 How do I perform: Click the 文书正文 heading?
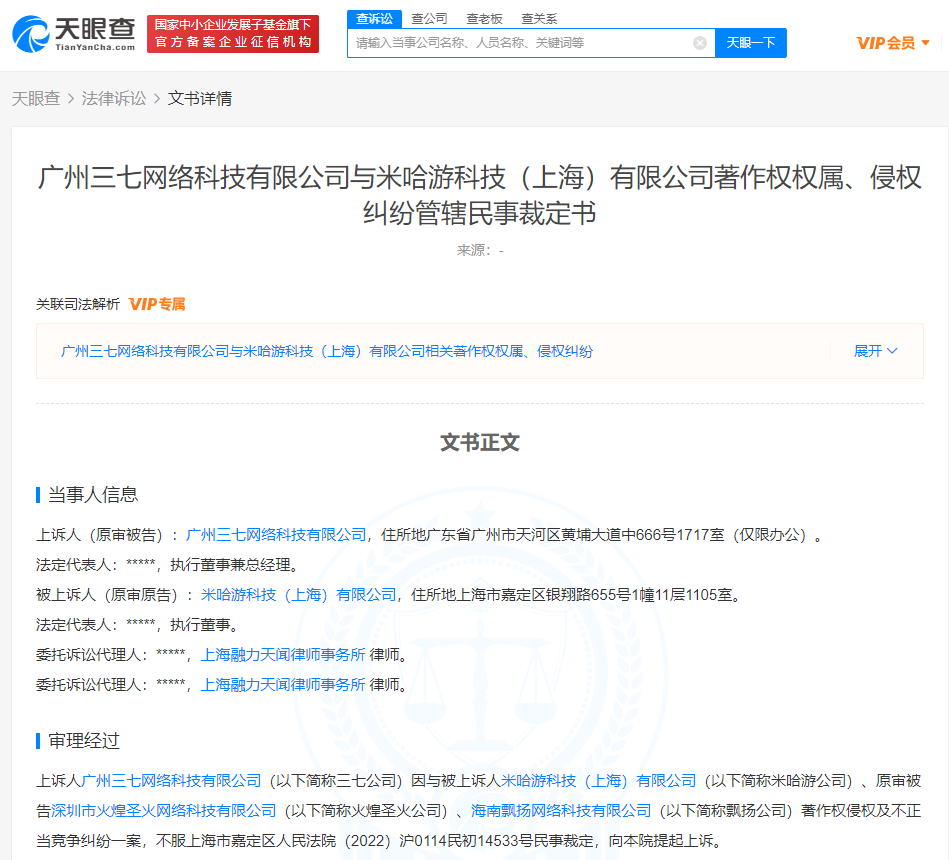[480, 442]
